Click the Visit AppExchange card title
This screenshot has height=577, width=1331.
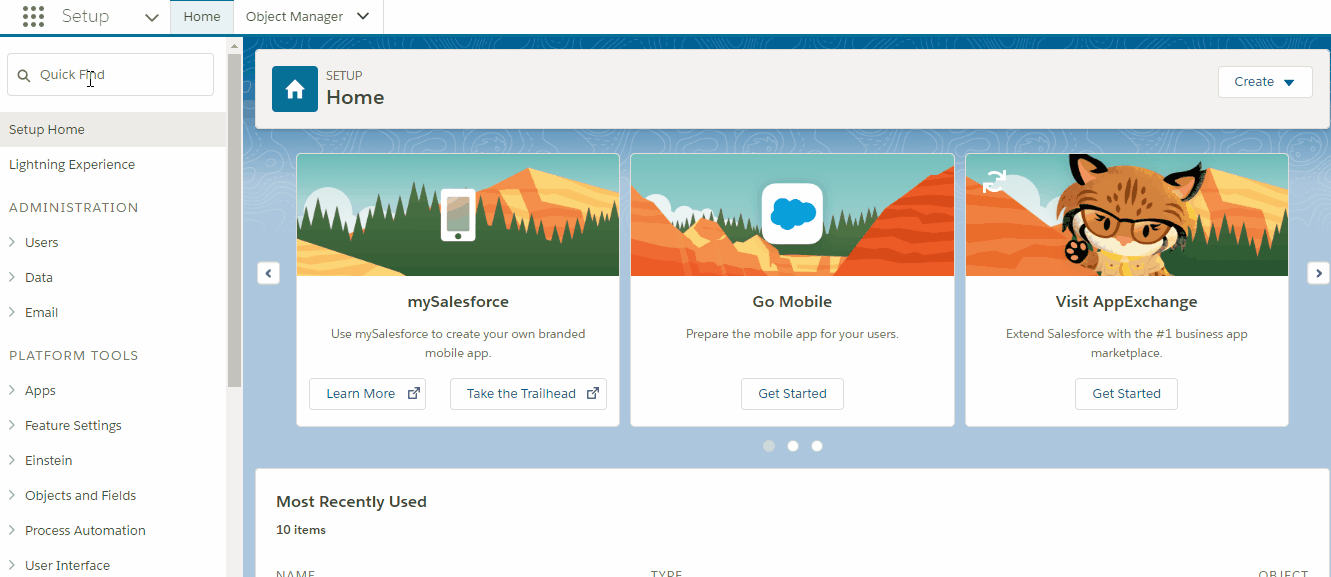(x=1126, y=301)
